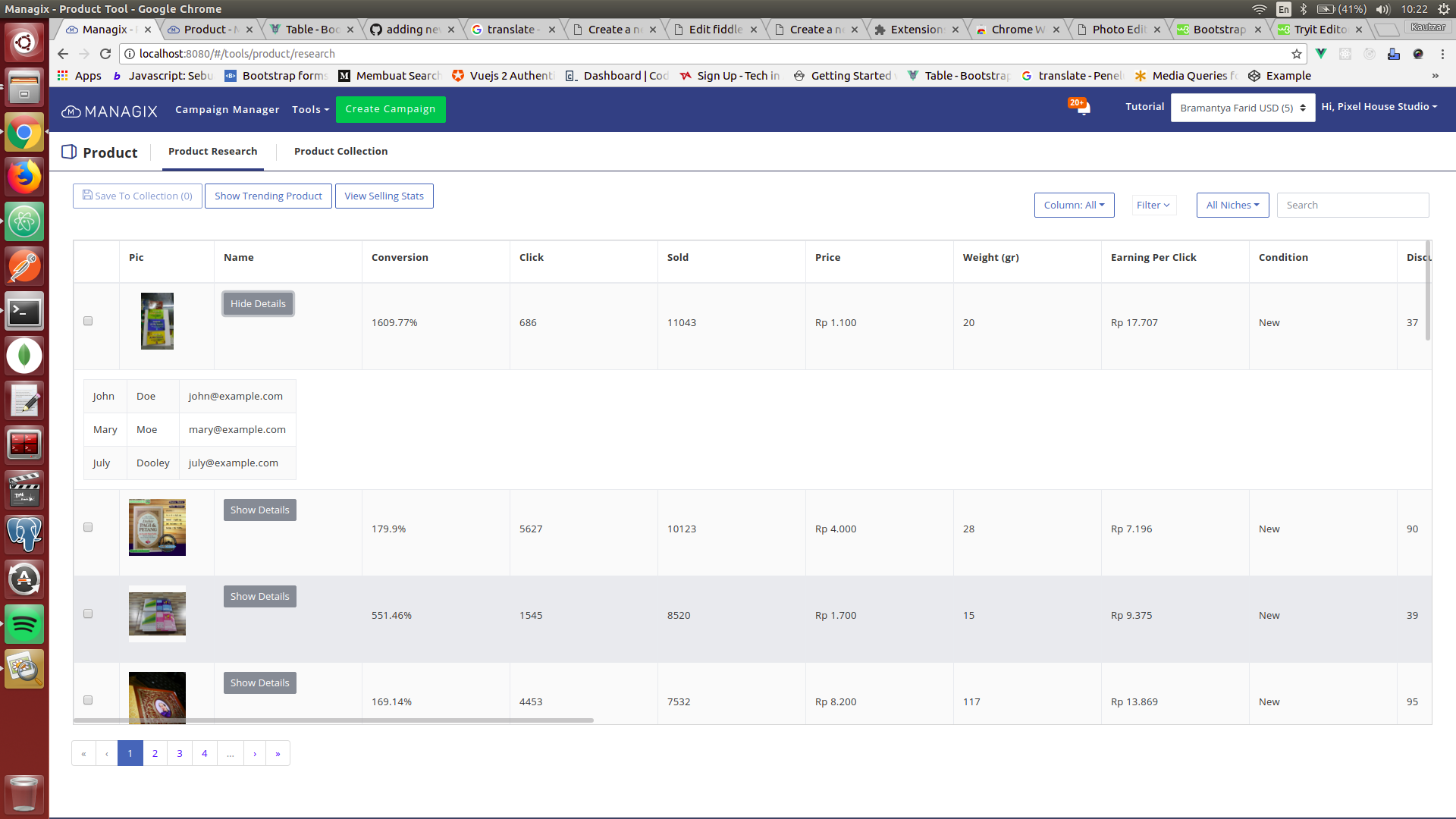The height and width of the screenshot is (819, 1456).
Task: Click the Create Campaign button
Action: coord(390,109)
